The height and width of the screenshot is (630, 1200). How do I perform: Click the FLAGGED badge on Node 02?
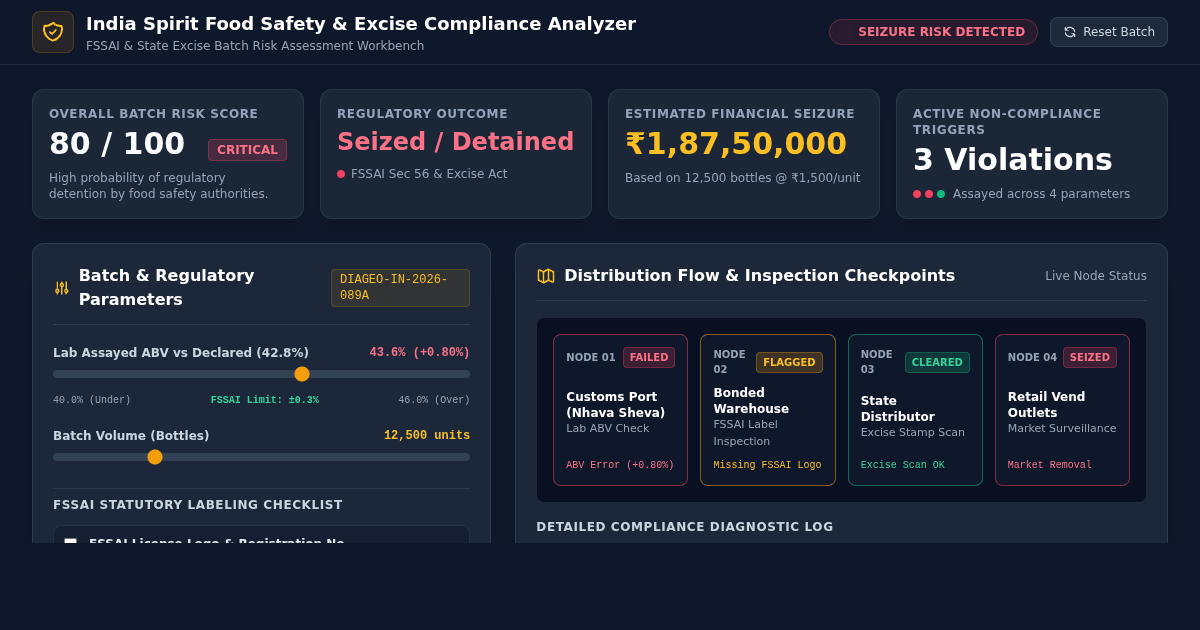789,362
